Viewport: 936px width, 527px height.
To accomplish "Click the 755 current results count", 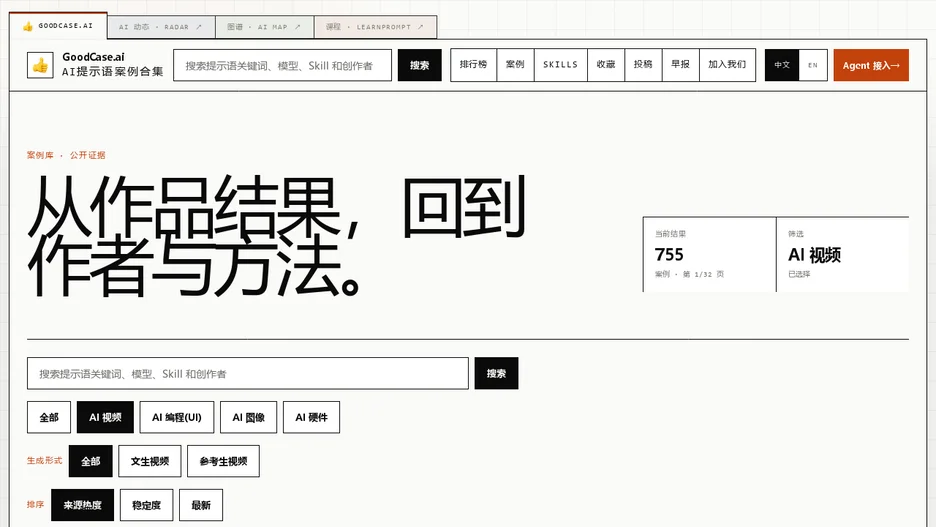I will tap(669, 255).
